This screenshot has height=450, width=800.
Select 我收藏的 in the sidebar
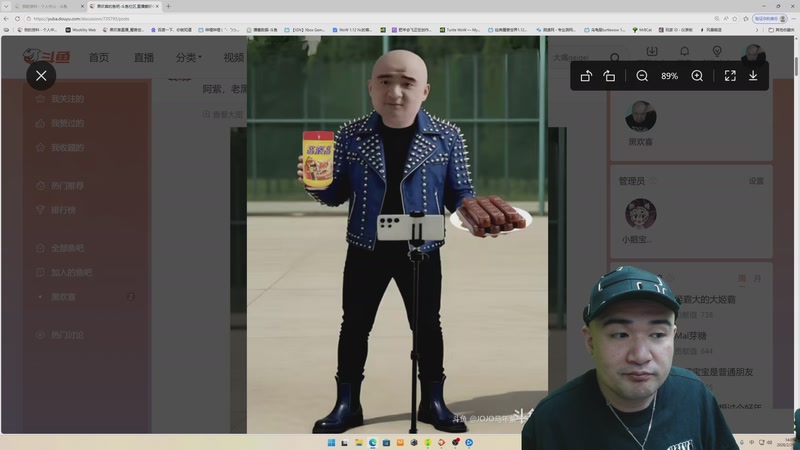67,148
